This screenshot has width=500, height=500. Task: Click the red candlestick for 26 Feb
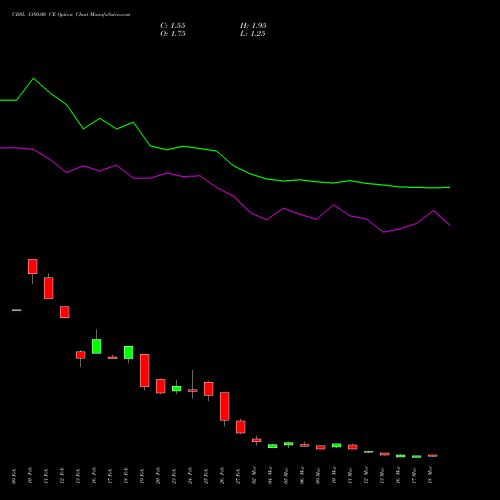pyautogui.click(x=225, y=406)
